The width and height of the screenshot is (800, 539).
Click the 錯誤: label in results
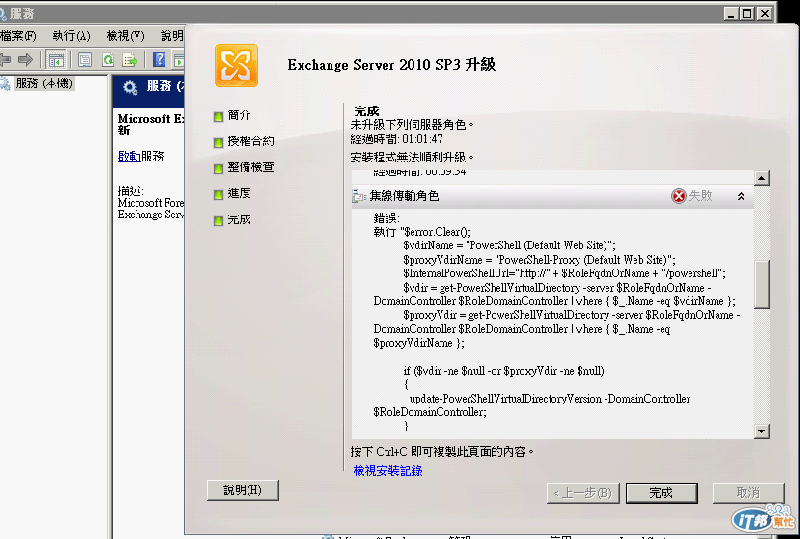(x=386, y=218)
